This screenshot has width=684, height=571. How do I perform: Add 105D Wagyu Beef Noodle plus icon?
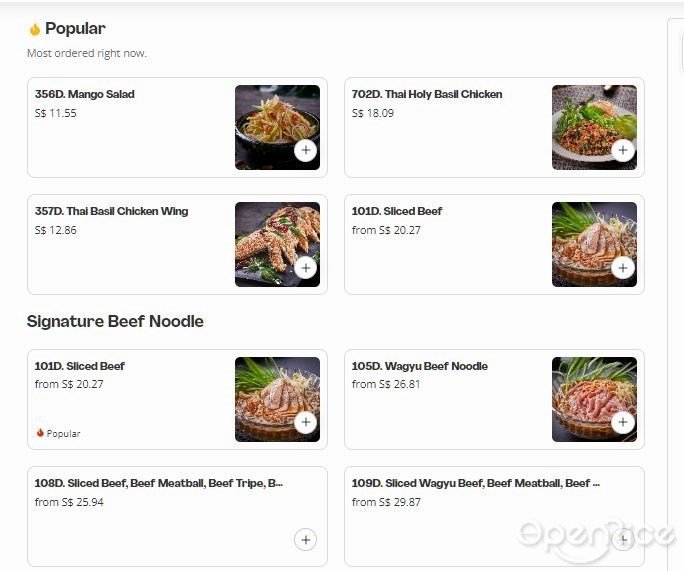coord(623,422)
